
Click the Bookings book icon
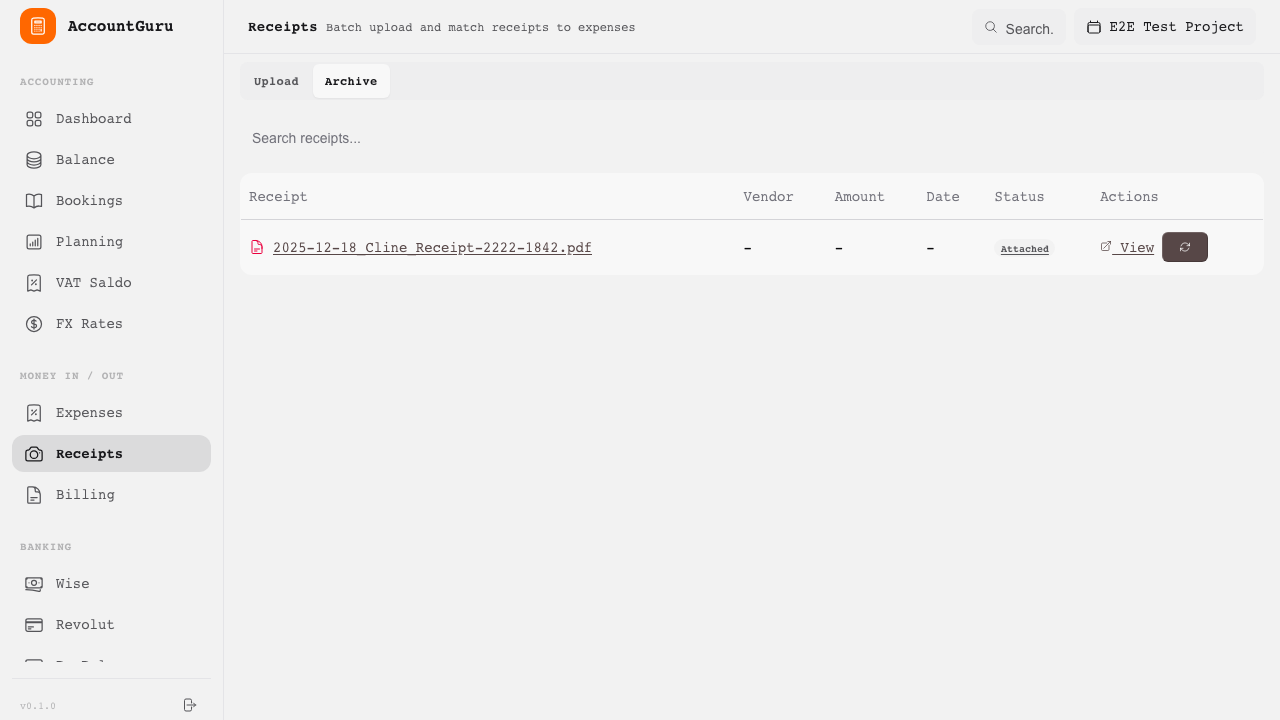click(33, 200)
